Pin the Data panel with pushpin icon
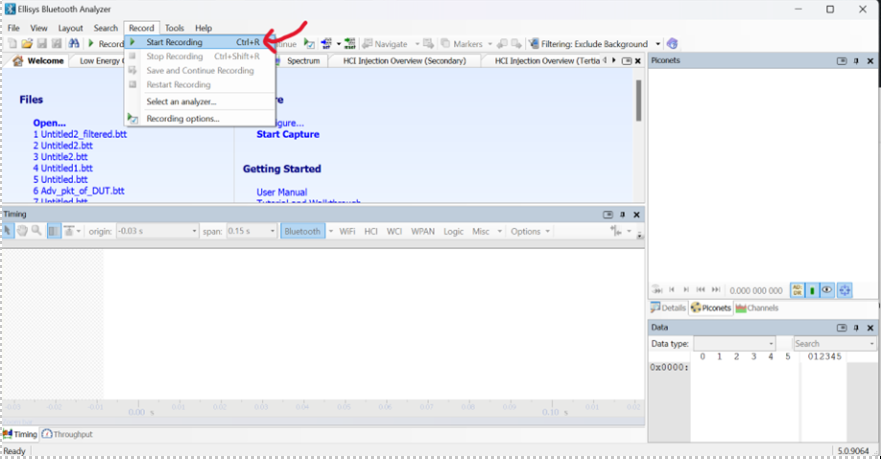The width and height of the screenshot is (881, 459). (858, 327)
